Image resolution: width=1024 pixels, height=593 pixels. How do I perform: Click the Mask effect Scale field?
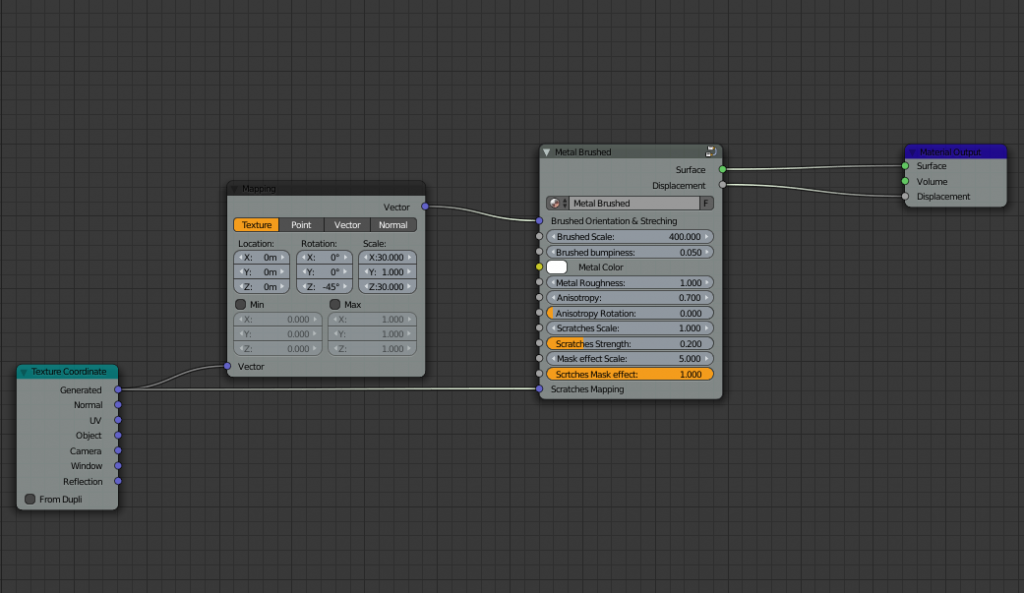(630, 359)
